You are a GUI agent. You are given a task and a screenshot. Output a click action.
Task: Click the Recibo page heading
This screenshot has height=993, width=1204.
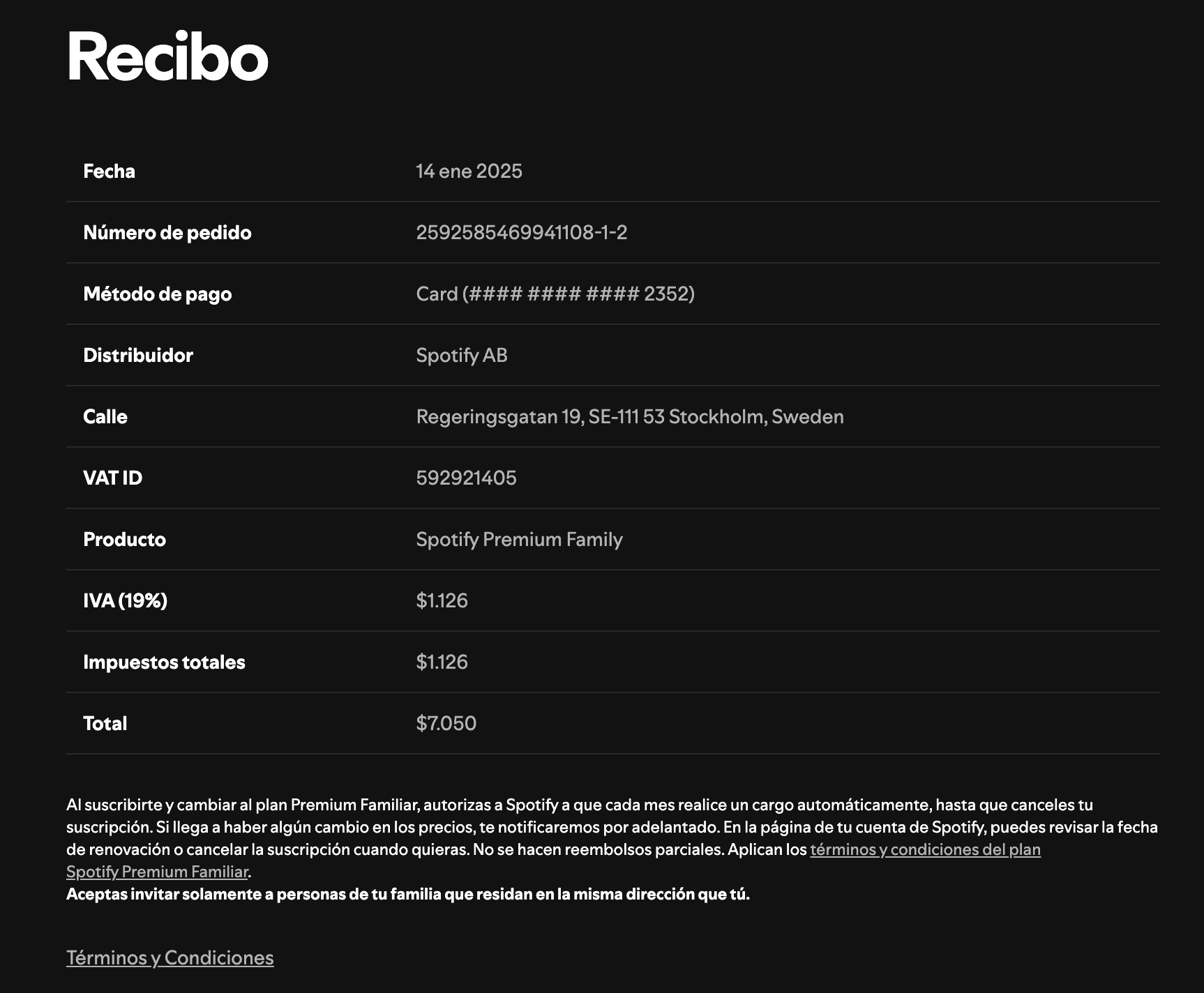pos(167,56)
